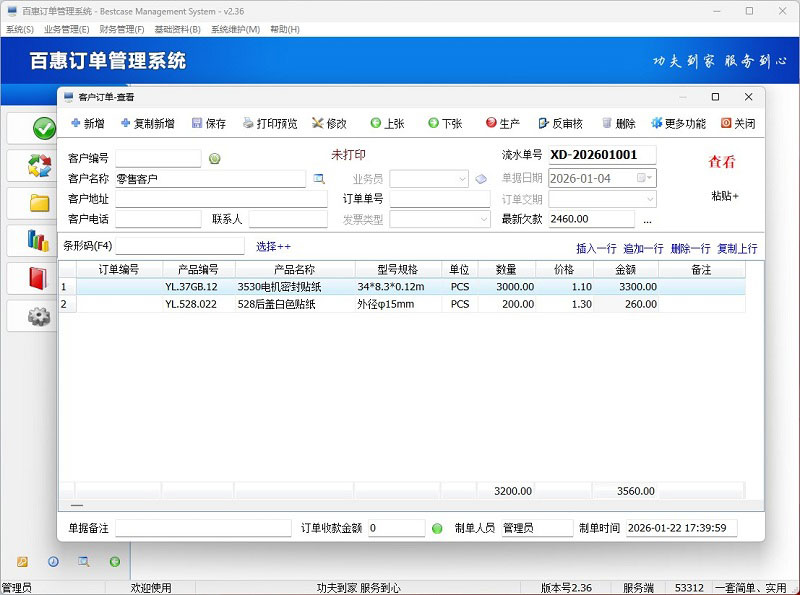
Task: Click the 条形码(F4) barcode input field
Action: pyautogui.click(x=180, y=246)
